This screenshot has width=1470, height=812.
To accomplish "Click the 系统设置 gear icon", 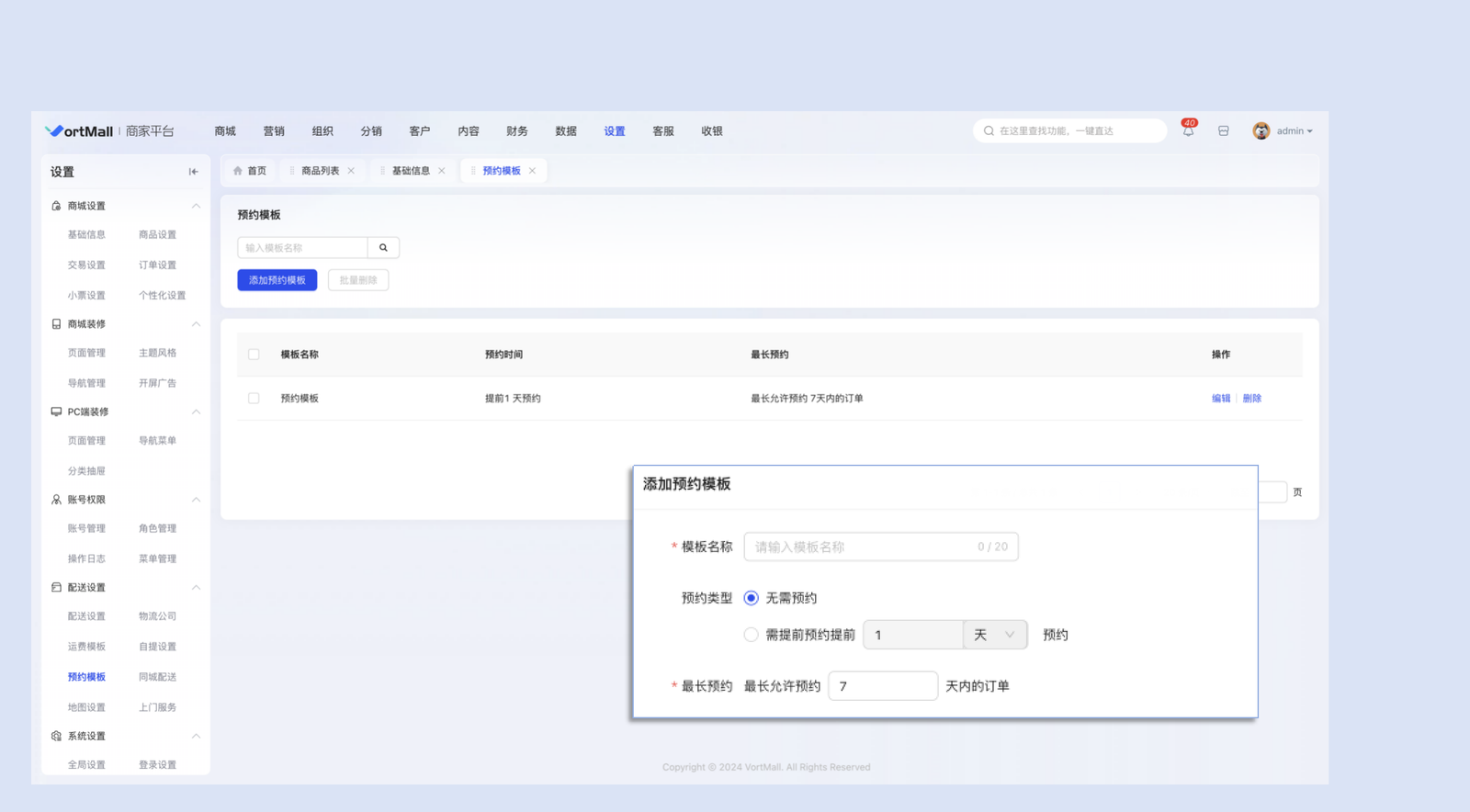I will pyautogui.click(x=56, y=736).
